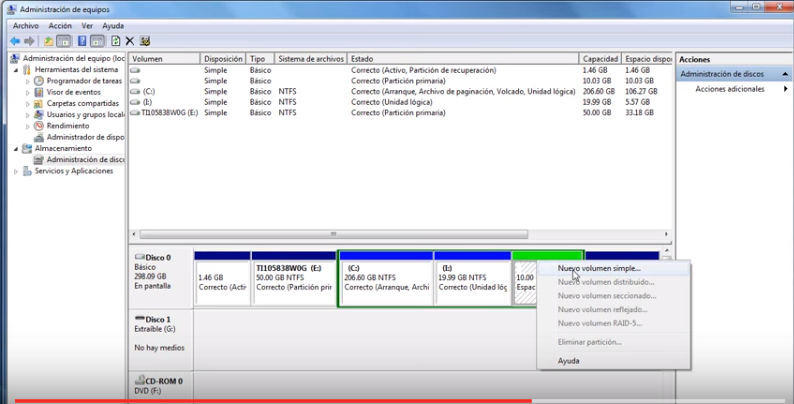Click the blue Help toolbar icon

[82, 41]
